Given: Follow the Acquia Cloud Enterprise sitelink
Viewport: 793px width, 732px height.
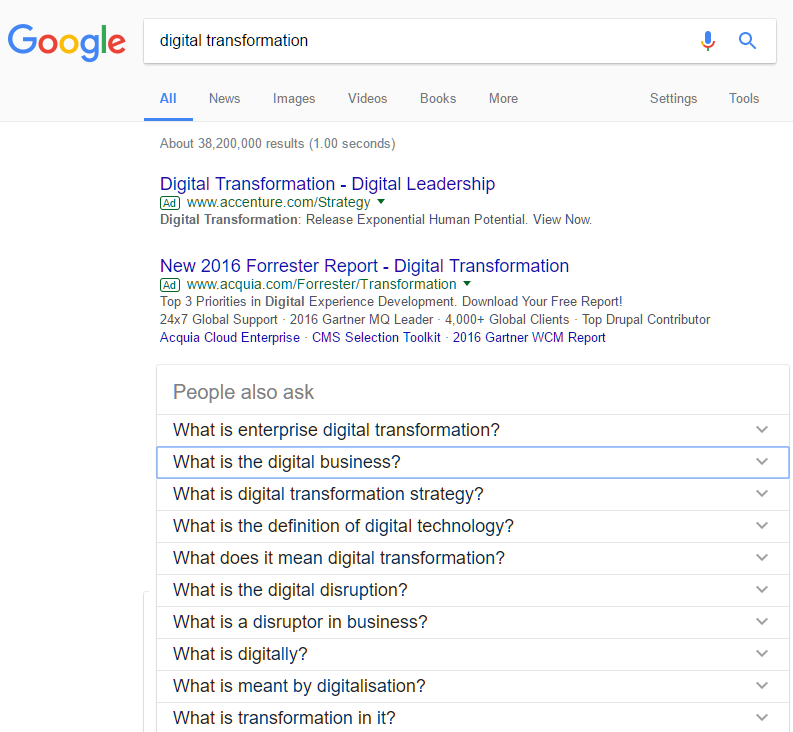Looking at the screenshot, I should [x=229, y=338].
